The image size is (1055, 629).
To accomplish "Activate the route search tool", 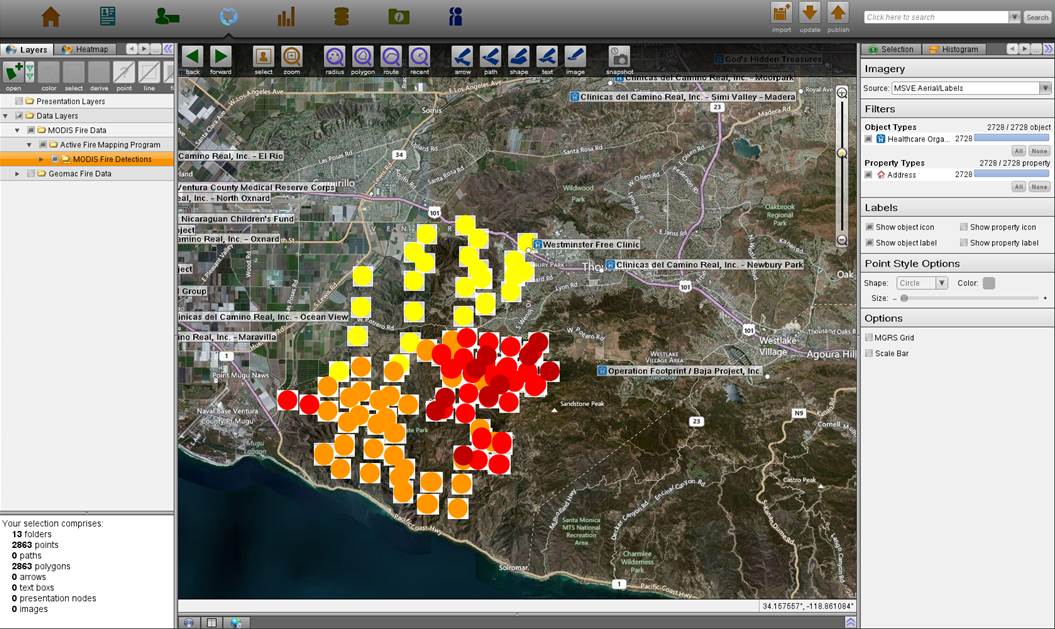I will [391, 57].
